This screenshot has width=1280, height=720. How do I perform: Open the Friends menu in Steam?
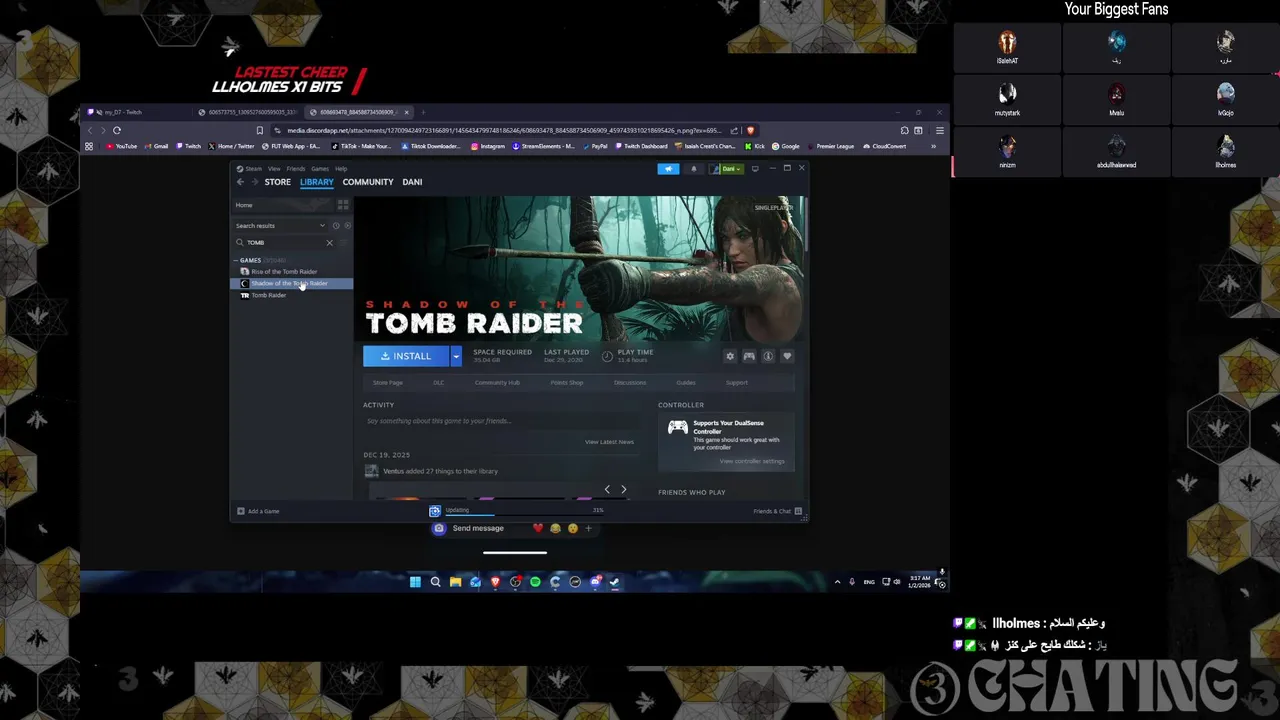[x=296, y=169]
